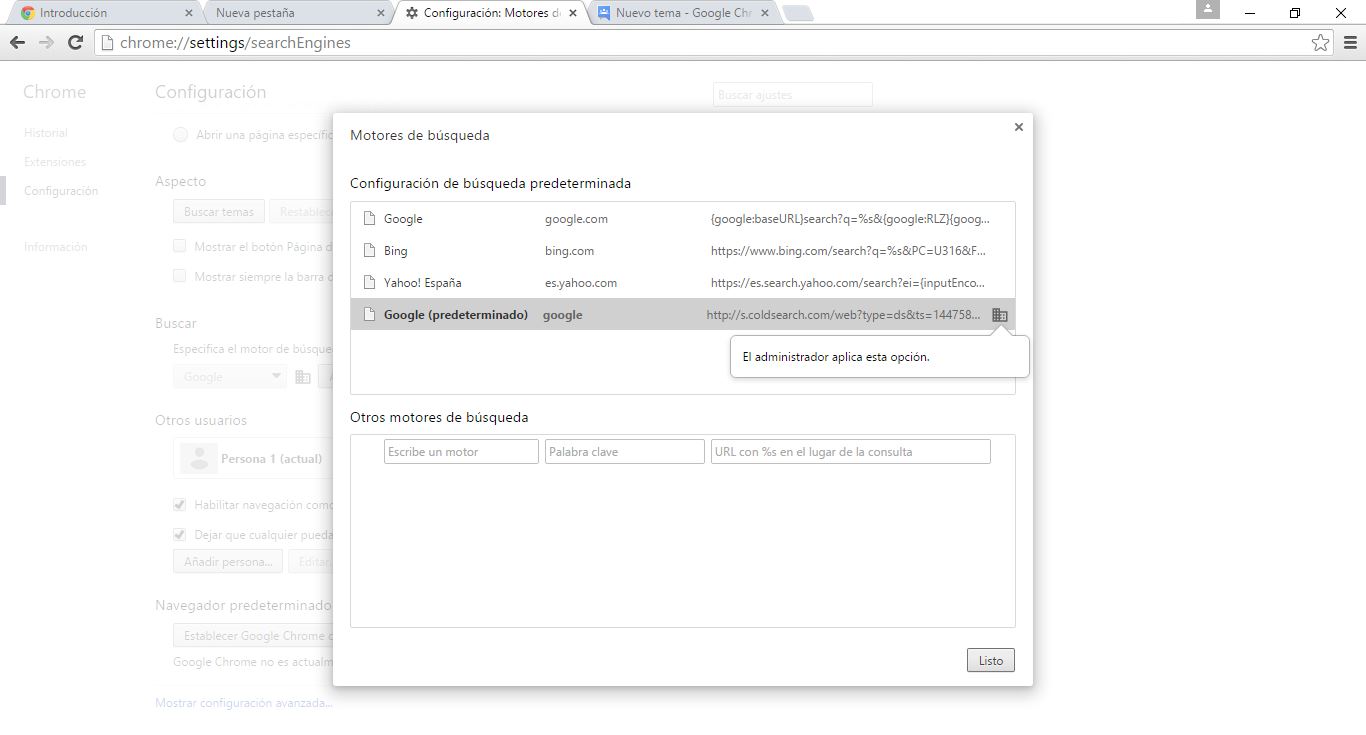Open Configuración in the Chrome sidebar
Viewport: 1366px width, 735px height.
pos(61,191)
